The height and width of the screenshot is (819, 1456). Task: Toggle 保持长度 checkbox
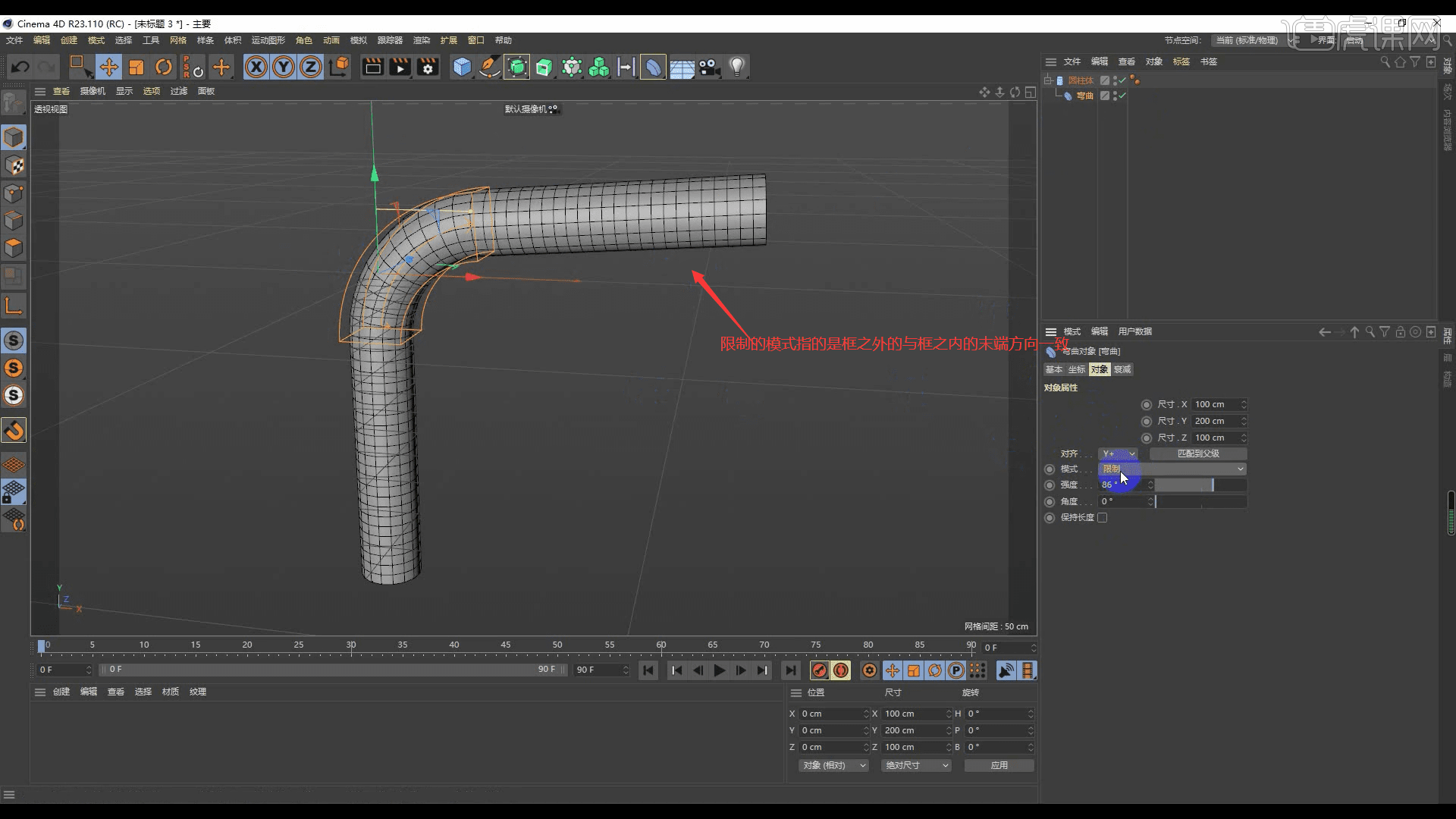[x=1103, y=517]
